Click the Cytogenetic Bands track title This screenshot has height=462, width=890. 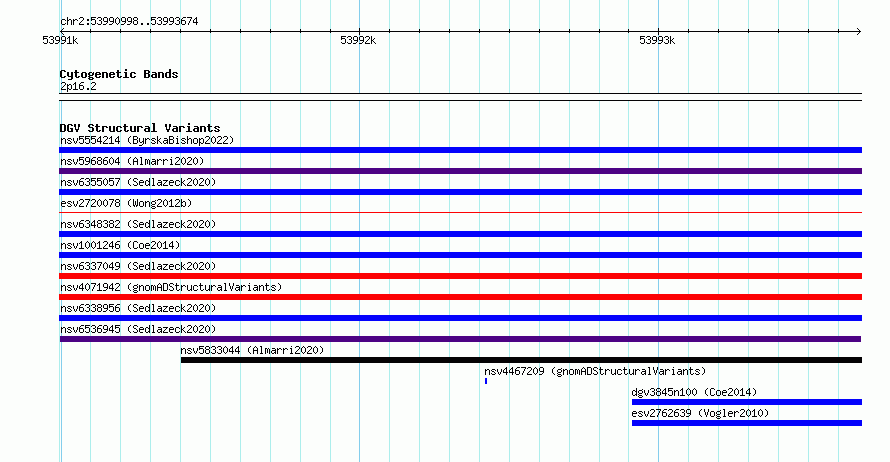119,74
